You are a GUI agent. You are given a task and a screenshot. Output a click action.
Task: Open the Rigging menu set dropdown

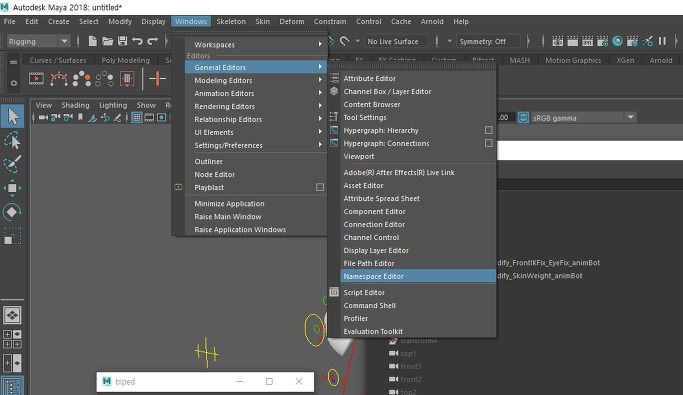pos(38,41)
